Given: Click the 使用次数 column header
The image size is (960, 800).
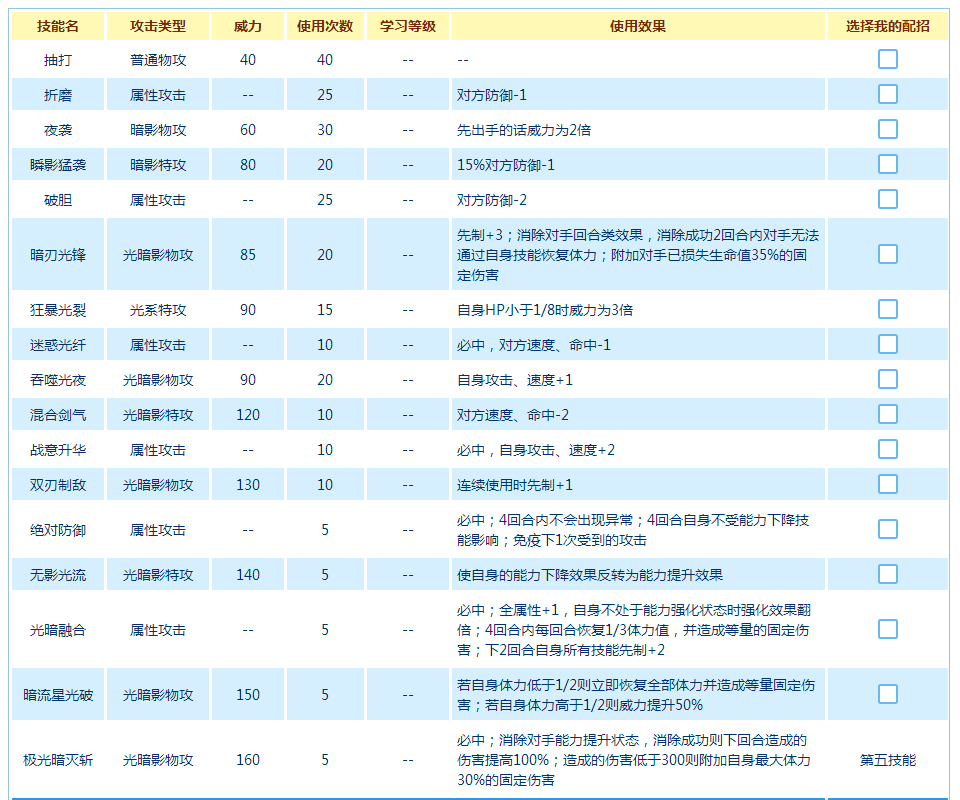Looking at the screenshot, I should pyautogui.click(x=324, y=26).
